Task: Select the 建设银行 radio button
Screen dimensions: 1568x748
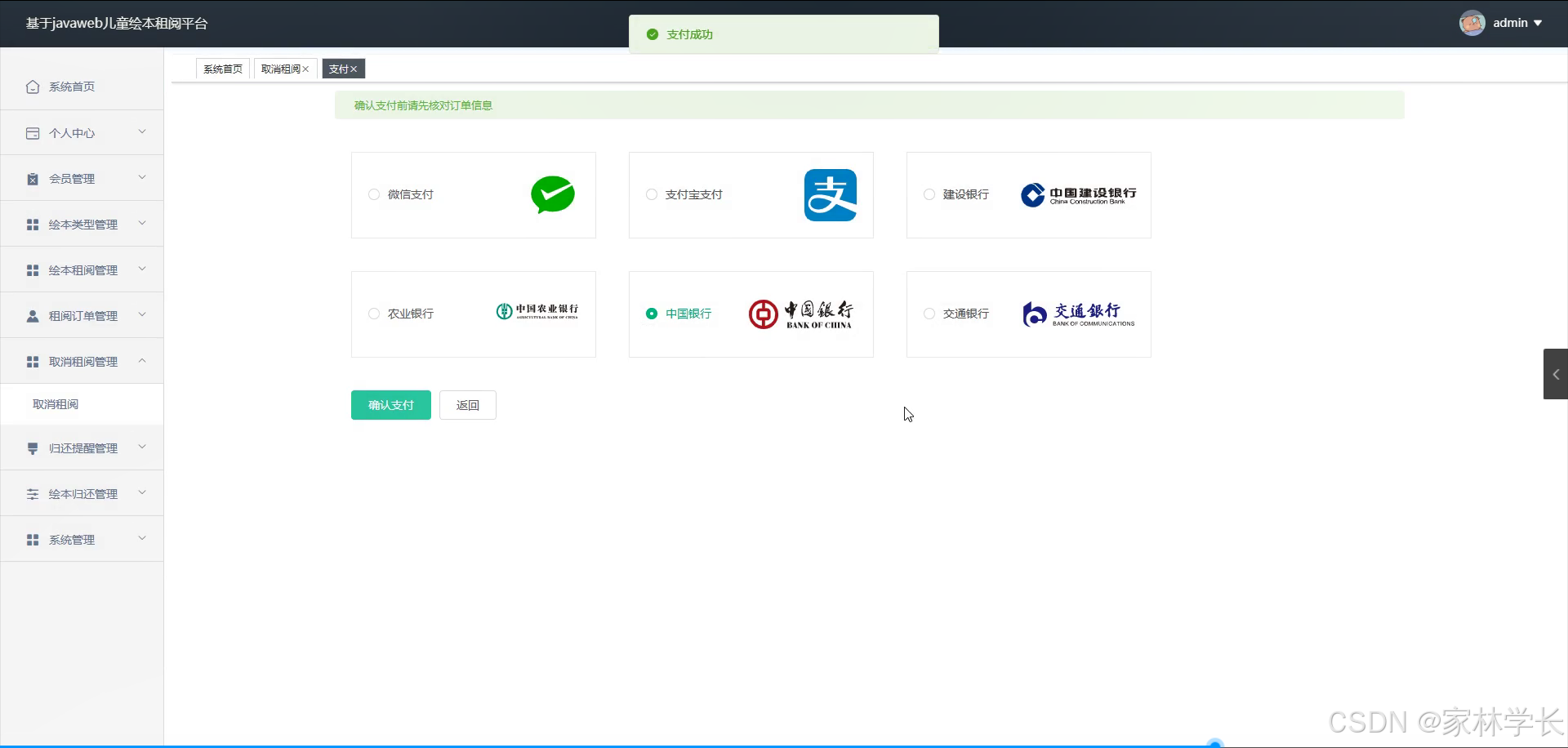Action: (929, 194)
